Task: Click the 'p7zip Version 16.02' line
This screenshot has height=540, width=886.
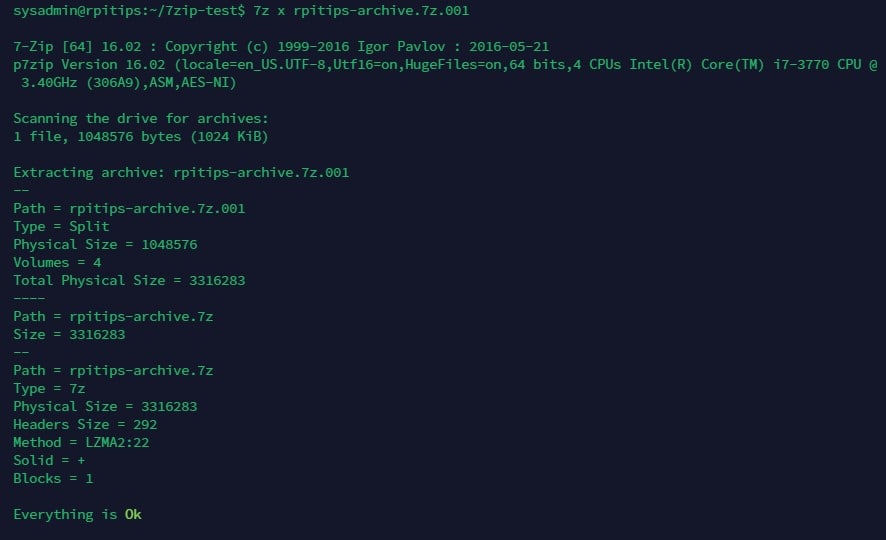Action: pos(445,64)
